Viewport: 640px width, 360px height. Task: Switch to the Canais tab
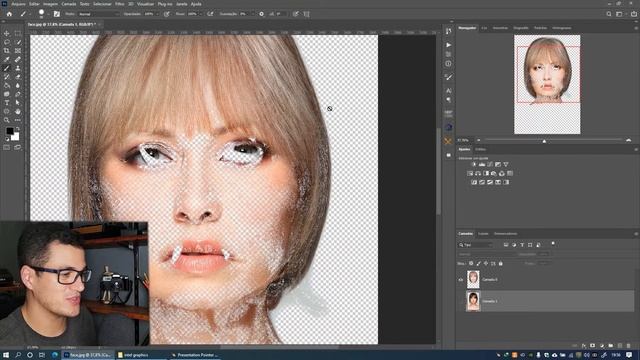[x=483, y=234]
